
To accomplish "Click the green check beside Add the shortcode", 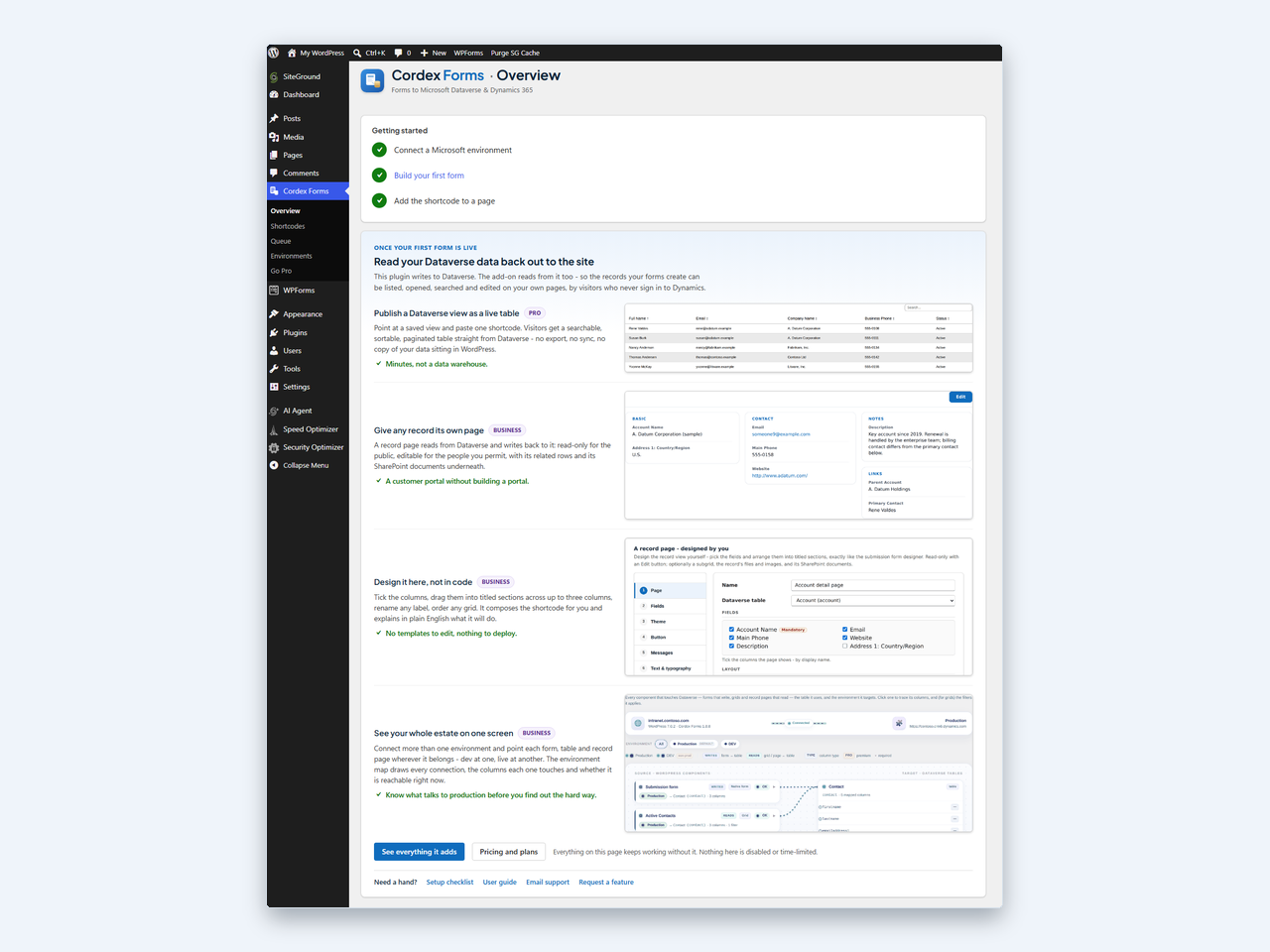I will 379,200.
